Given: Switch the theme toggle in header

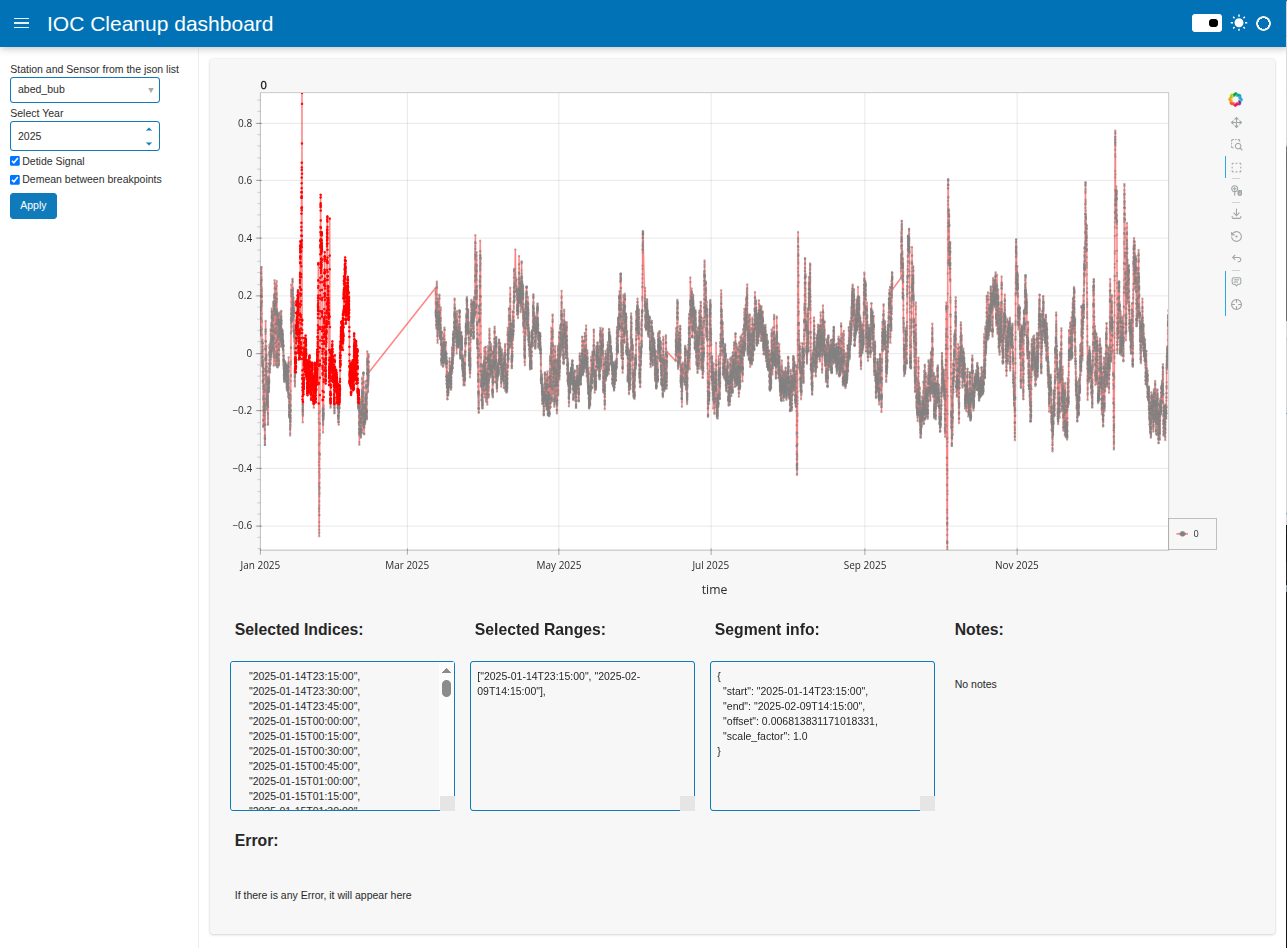Looking at the screenshot, I should click(x=1207, y=23).
